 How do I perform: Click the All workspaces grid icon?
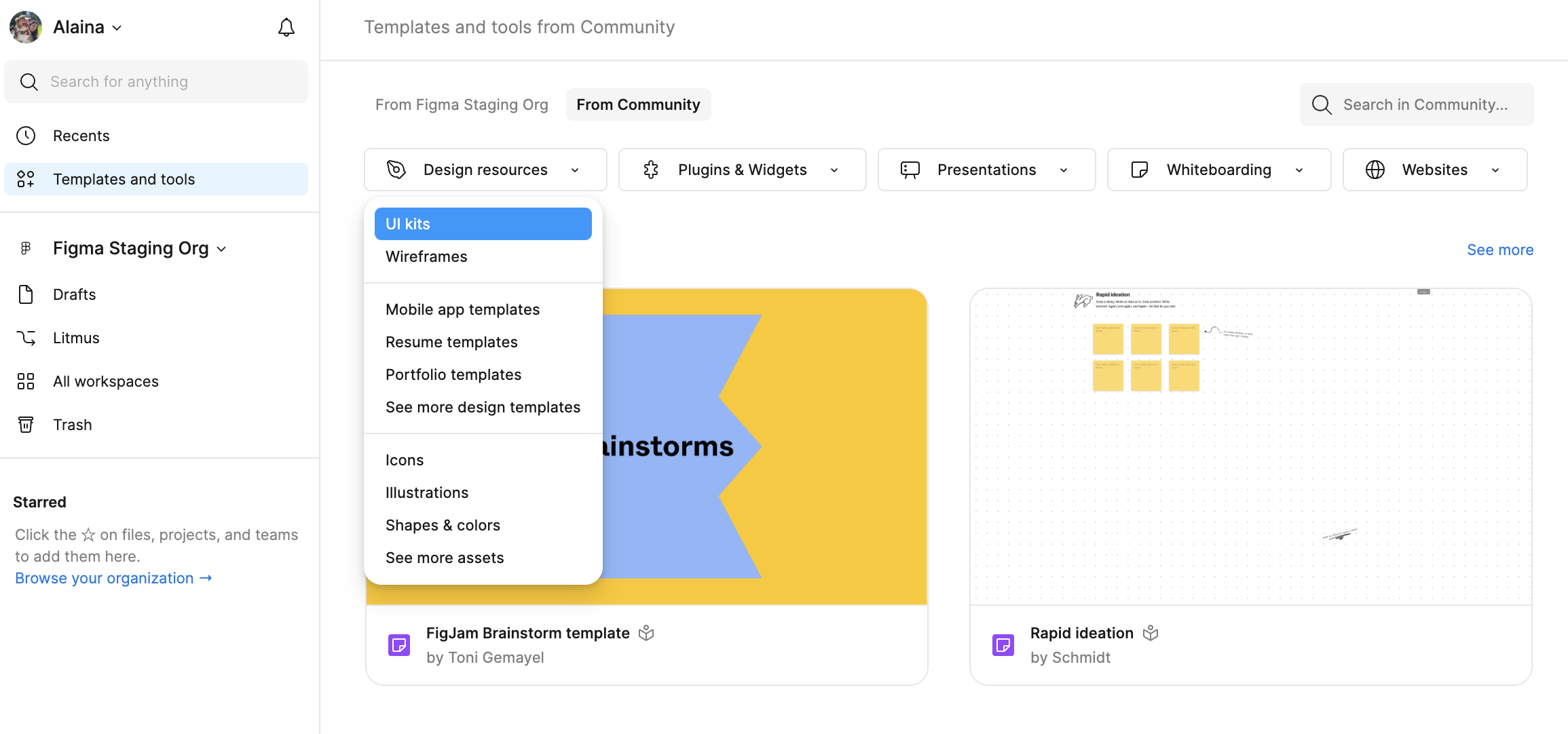26,381
